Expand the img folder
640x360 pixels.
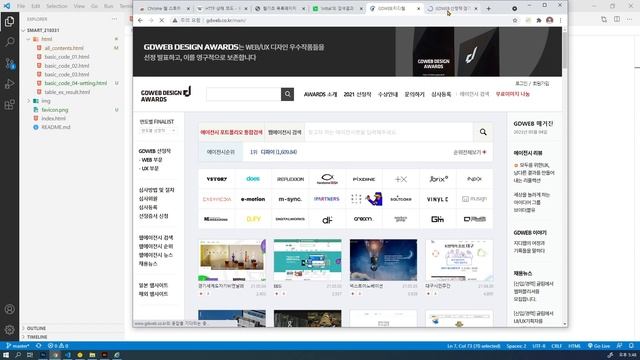pyautogui.click(x=45, y=101)
